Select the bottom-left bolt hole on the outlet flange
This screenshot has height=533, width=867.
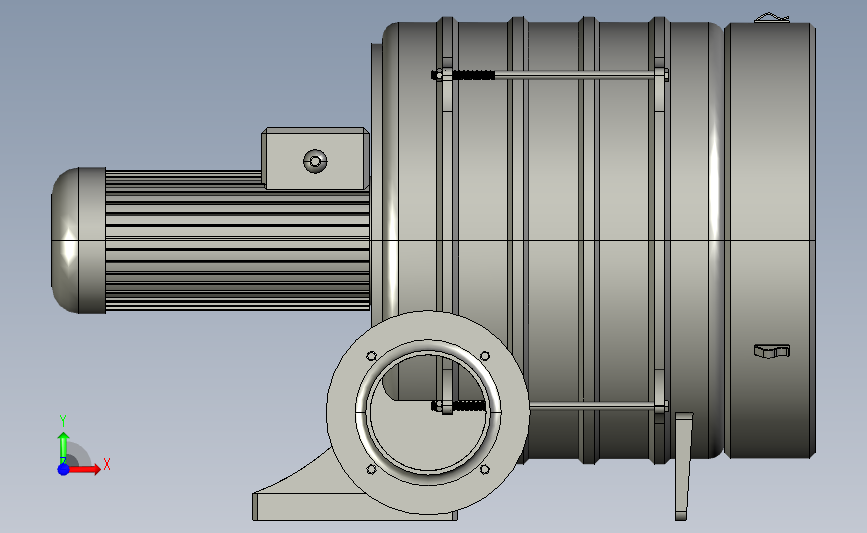pyautogui.click(x=372, y=469)
